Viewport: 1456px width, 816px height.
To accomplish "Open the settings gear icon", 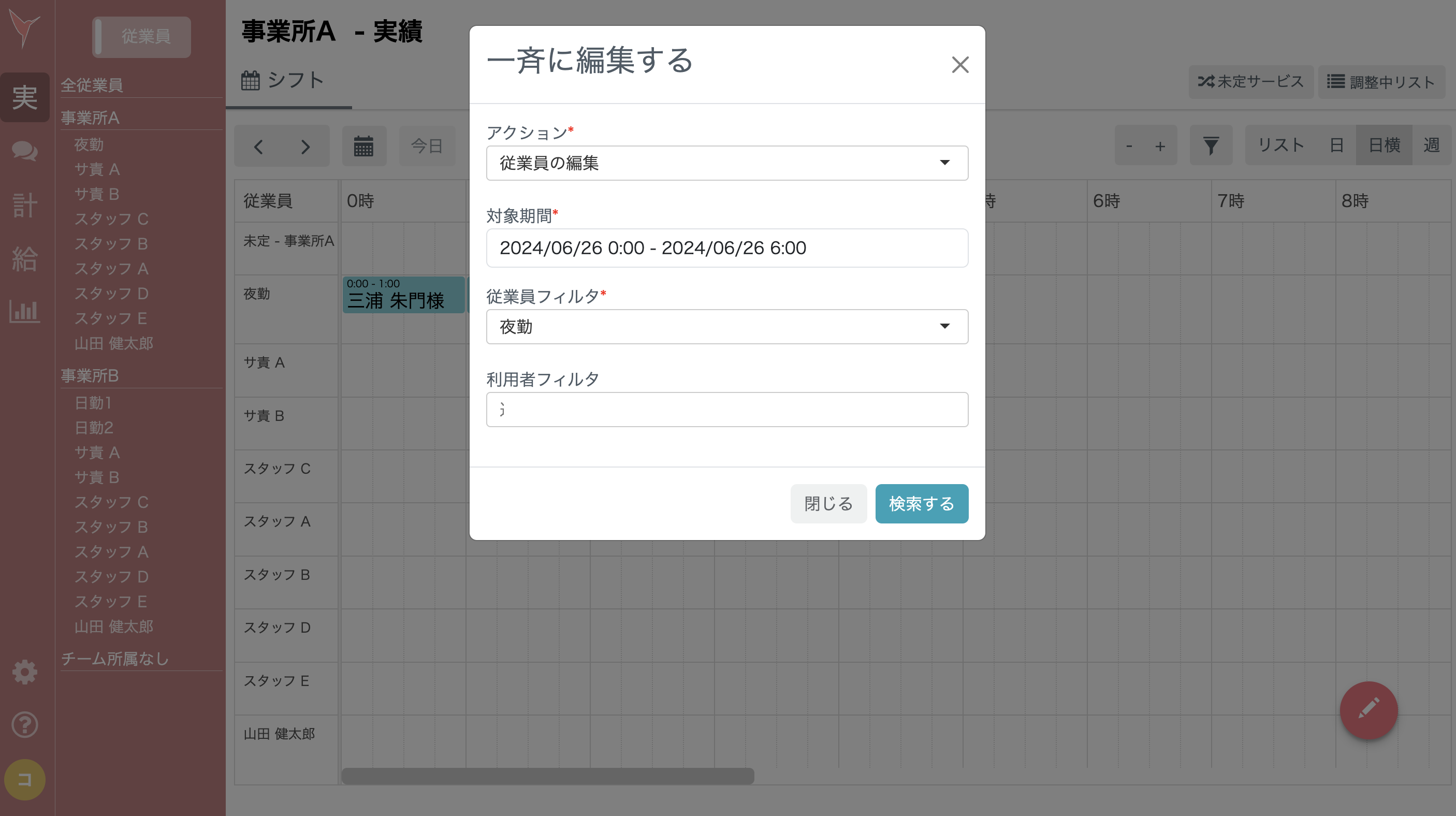I will pos(25,672).
